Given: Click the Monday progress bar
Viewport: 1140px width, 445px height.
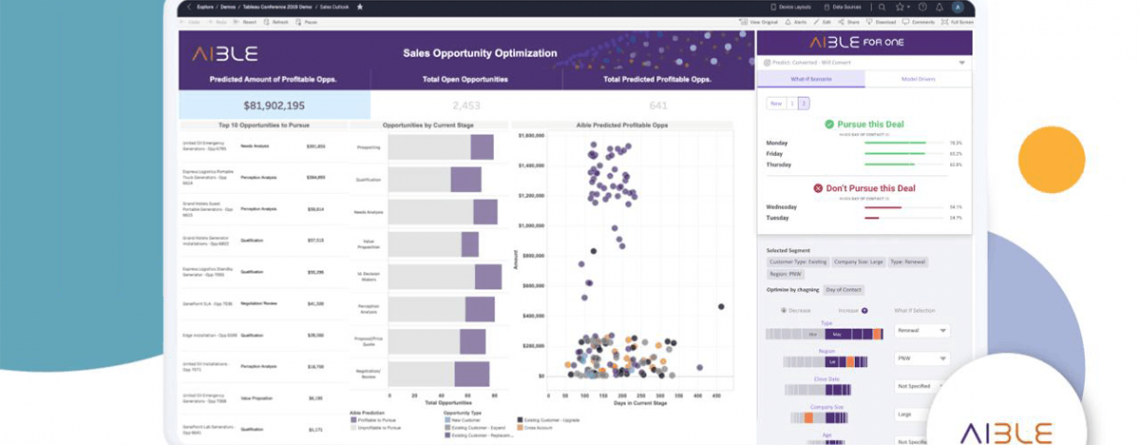Looking at the screenshot, I should point(905,143).
